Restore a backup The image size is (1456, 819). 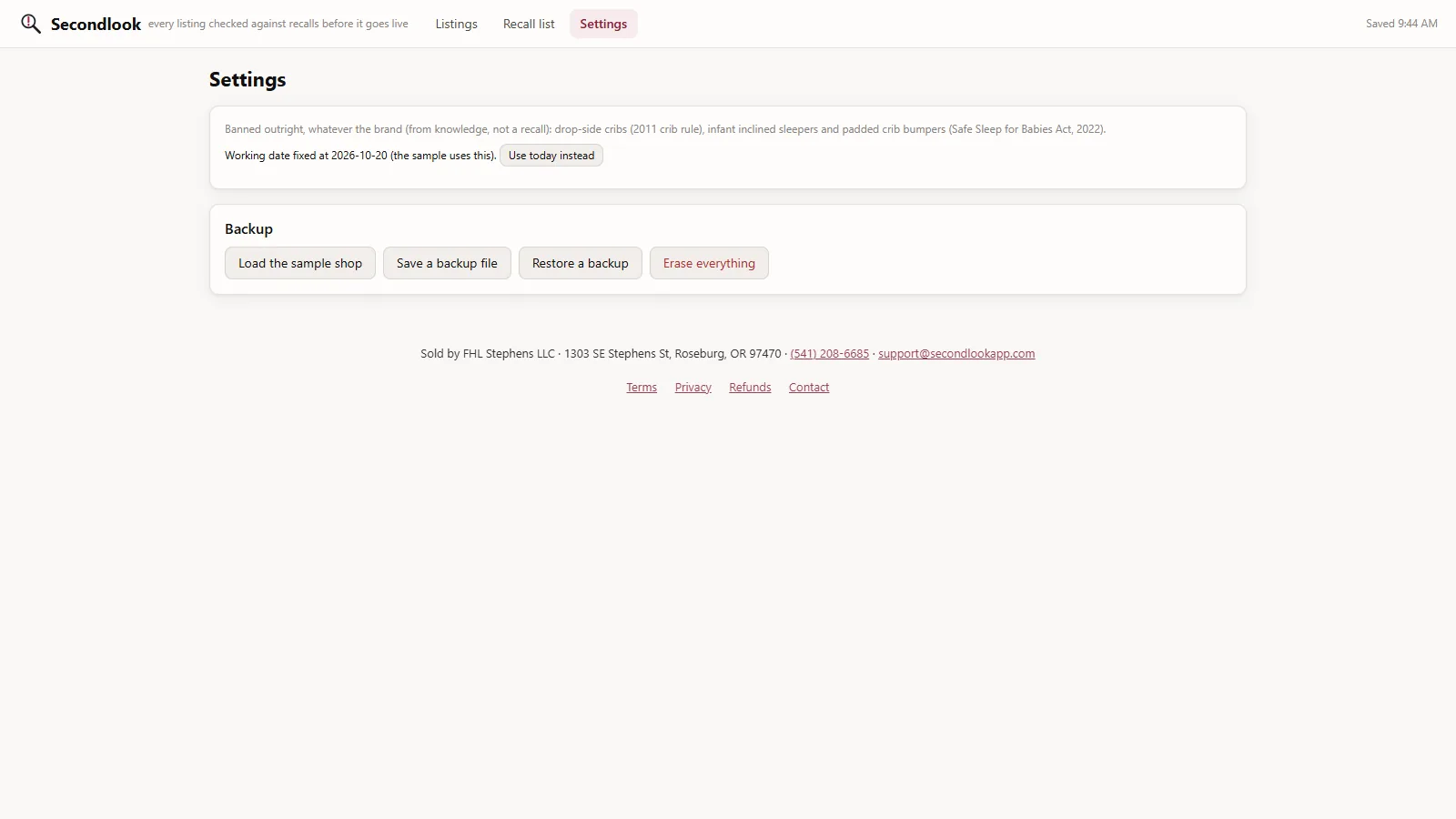581,263
